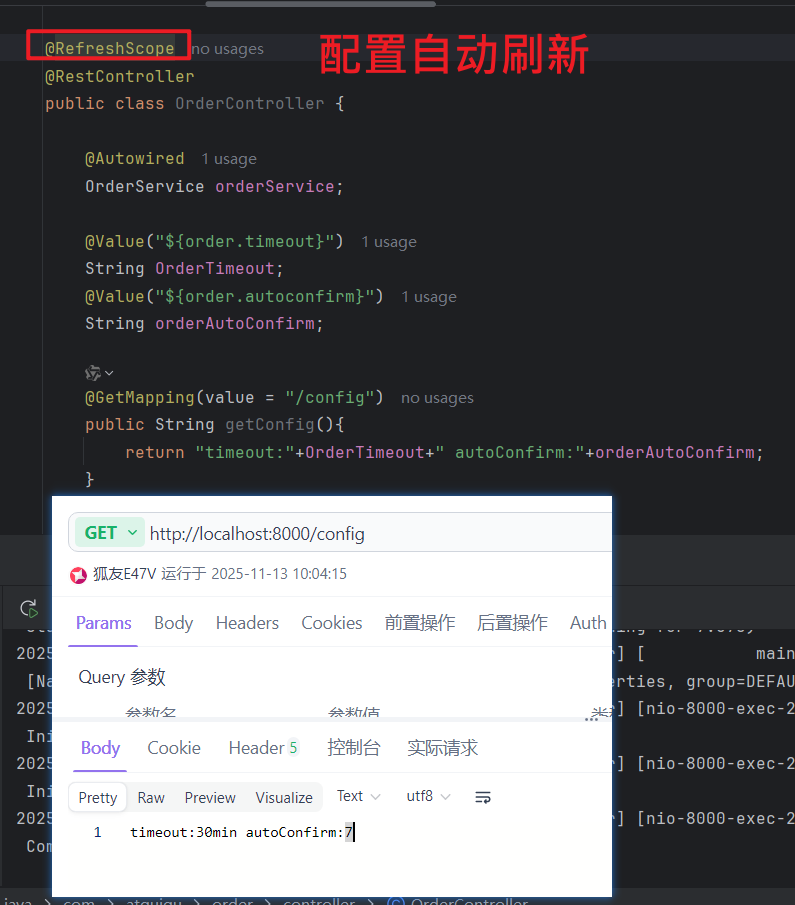Click the Query 参数 section heading
The image size is (795, 905).
point(122,676)
